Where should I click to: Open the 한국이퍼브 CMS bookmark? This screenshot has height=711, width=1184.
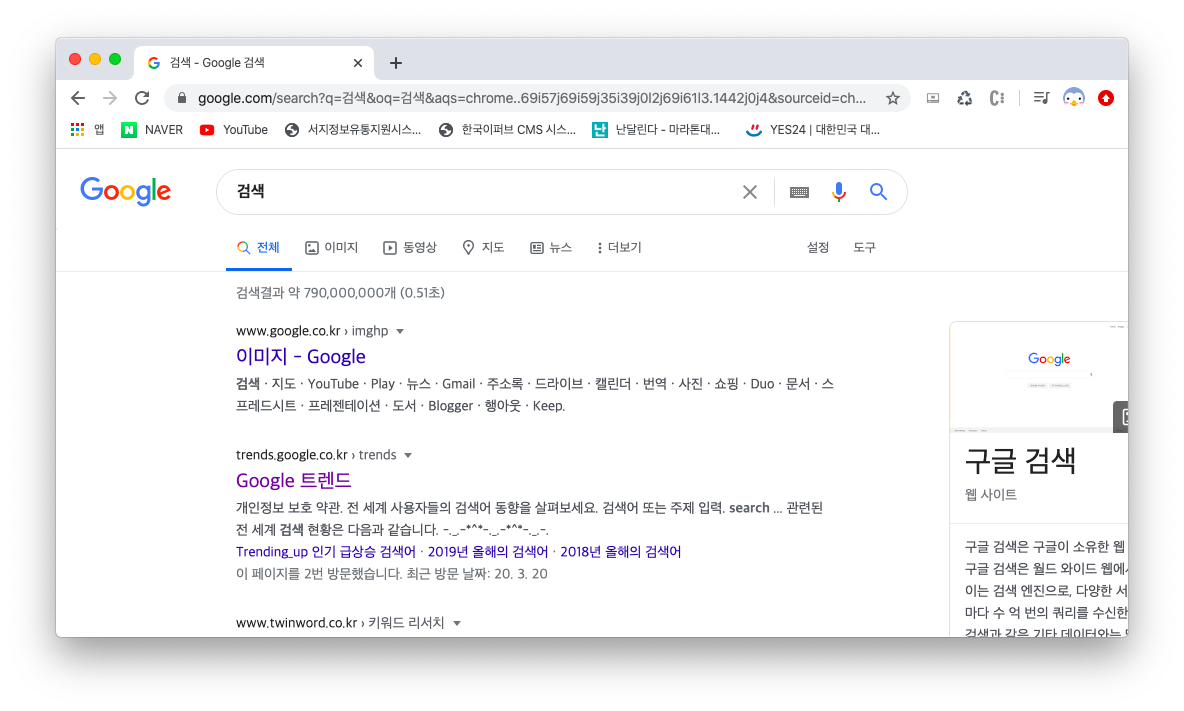[x=507, y=130]
